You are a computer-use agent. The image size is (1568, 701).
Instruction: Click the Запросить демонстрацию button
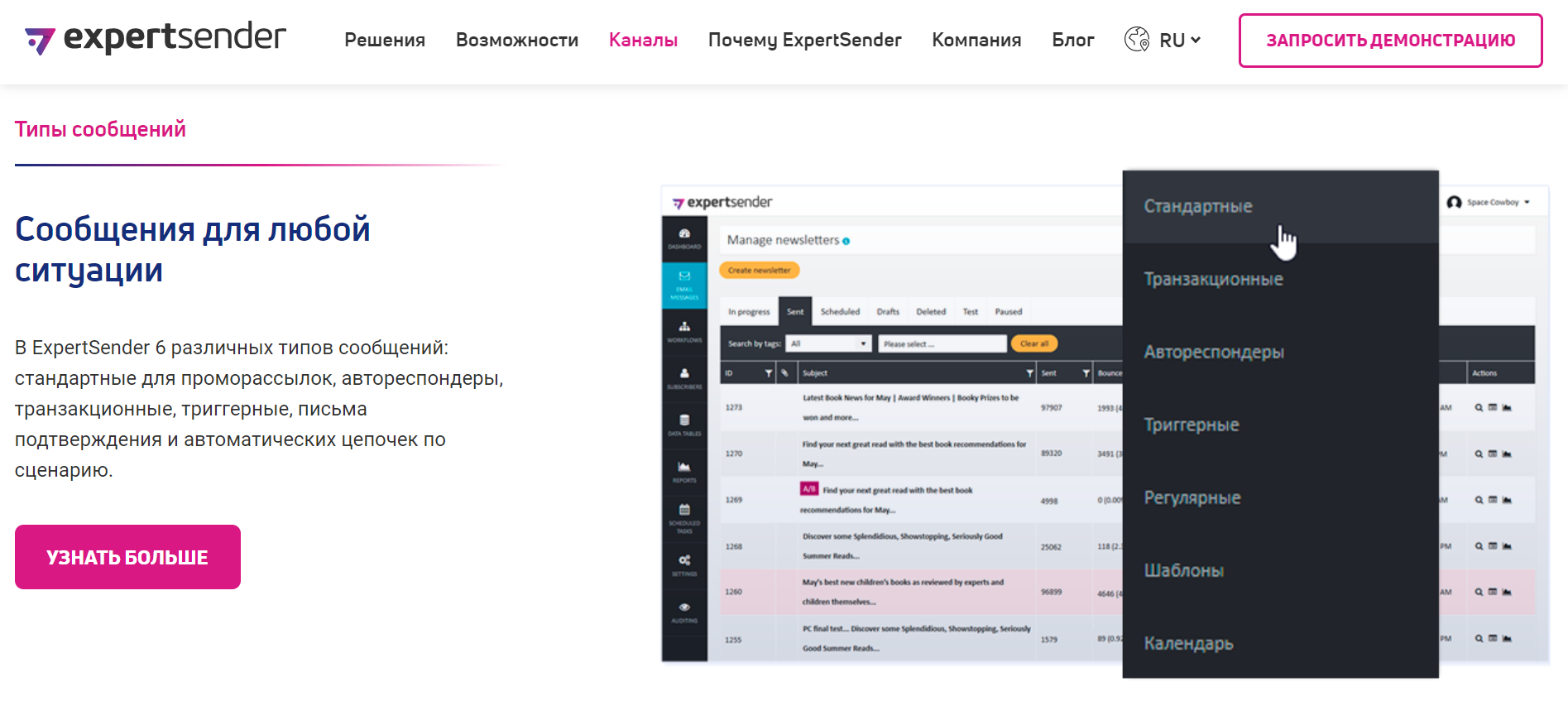[1390, 40]
